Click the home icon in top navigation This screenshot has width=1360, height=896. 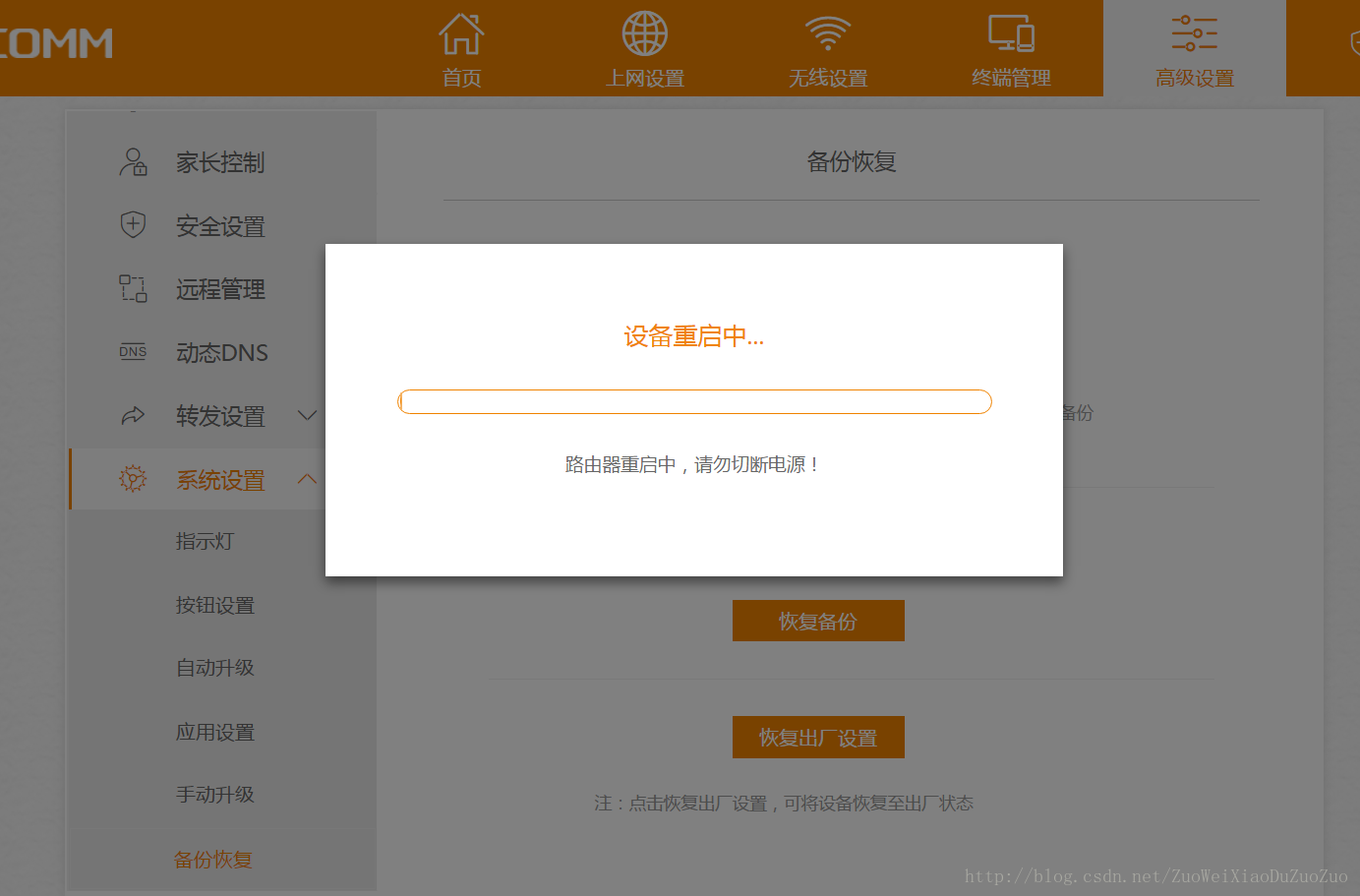pyautogui.click(x=461, y=33)
